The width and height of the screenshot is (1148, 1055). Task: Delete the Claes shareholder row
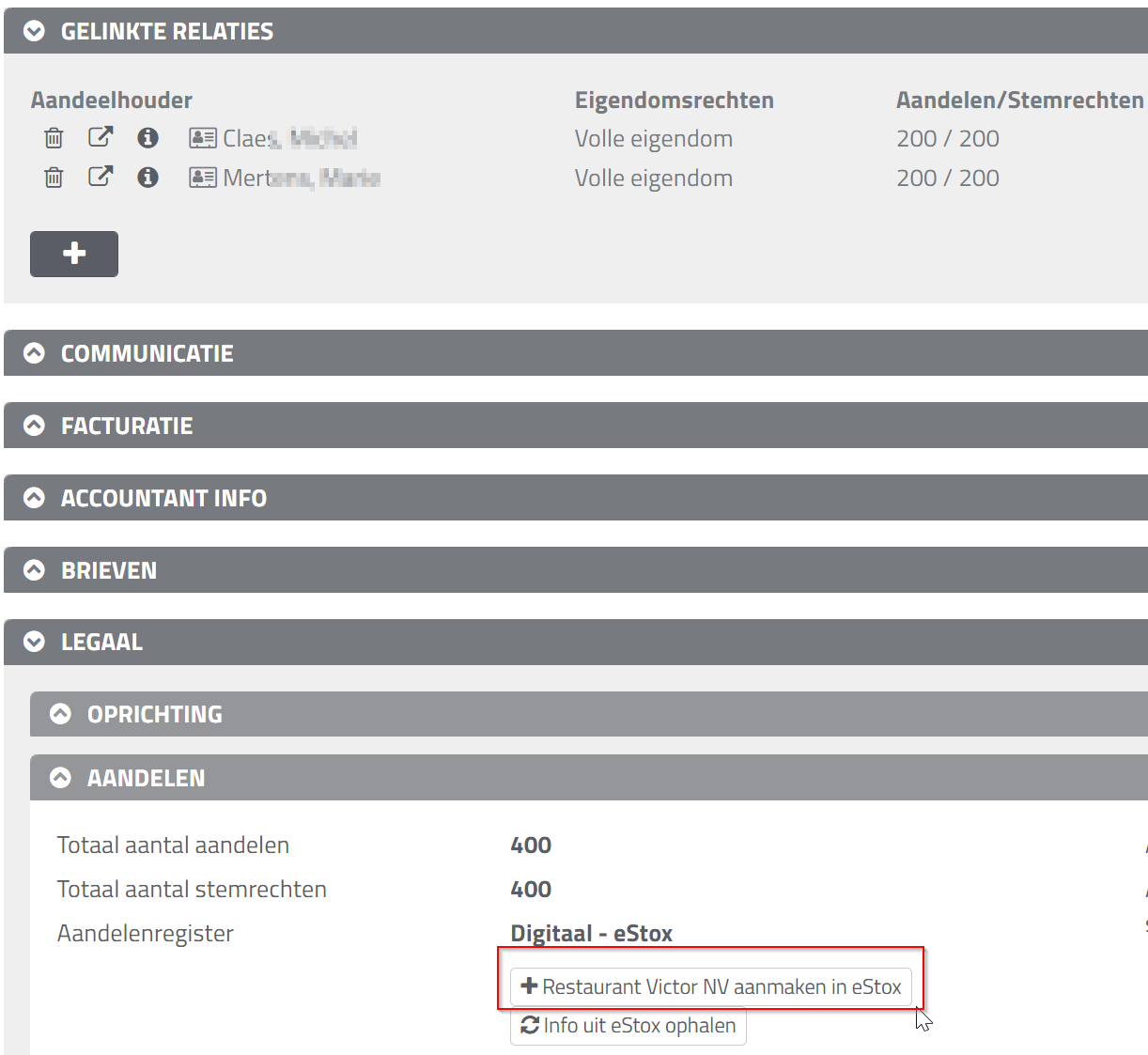(54, 138)
